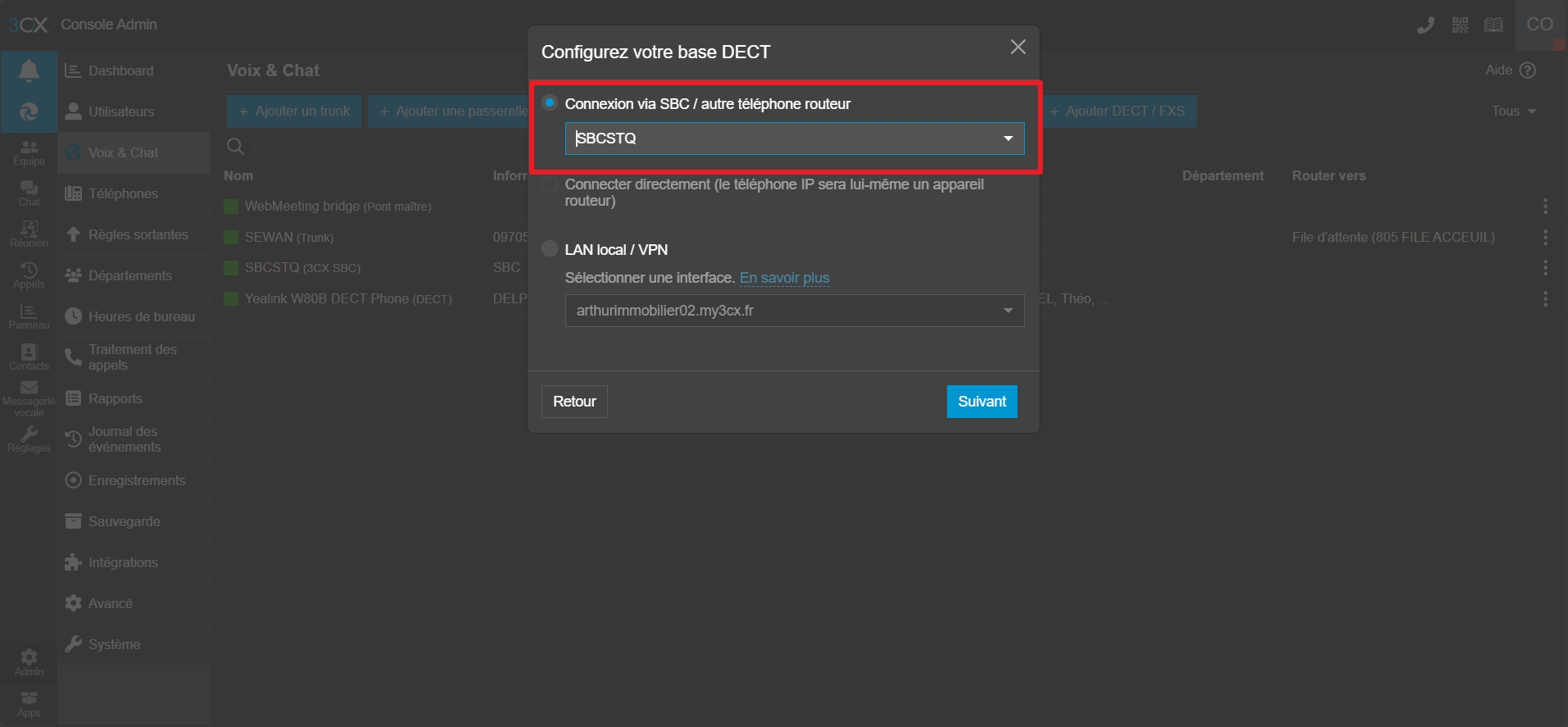Viewport: 1568px width, 727px height.
Task: Open the arthurimmobilier02.my3cx.fr interface dropdown
Action: coord(795,311)
